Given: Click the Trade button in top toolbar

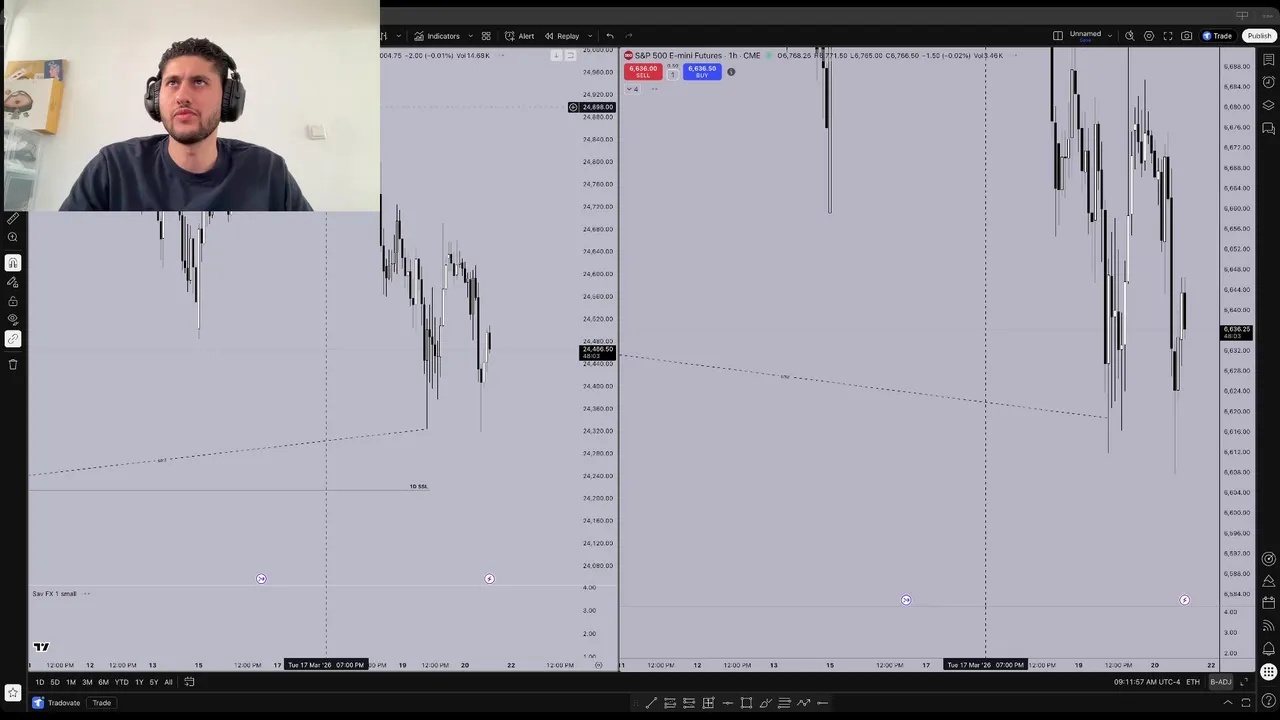Looking at the screenshot, I should pyautogui.click(x=1217, y=36).
